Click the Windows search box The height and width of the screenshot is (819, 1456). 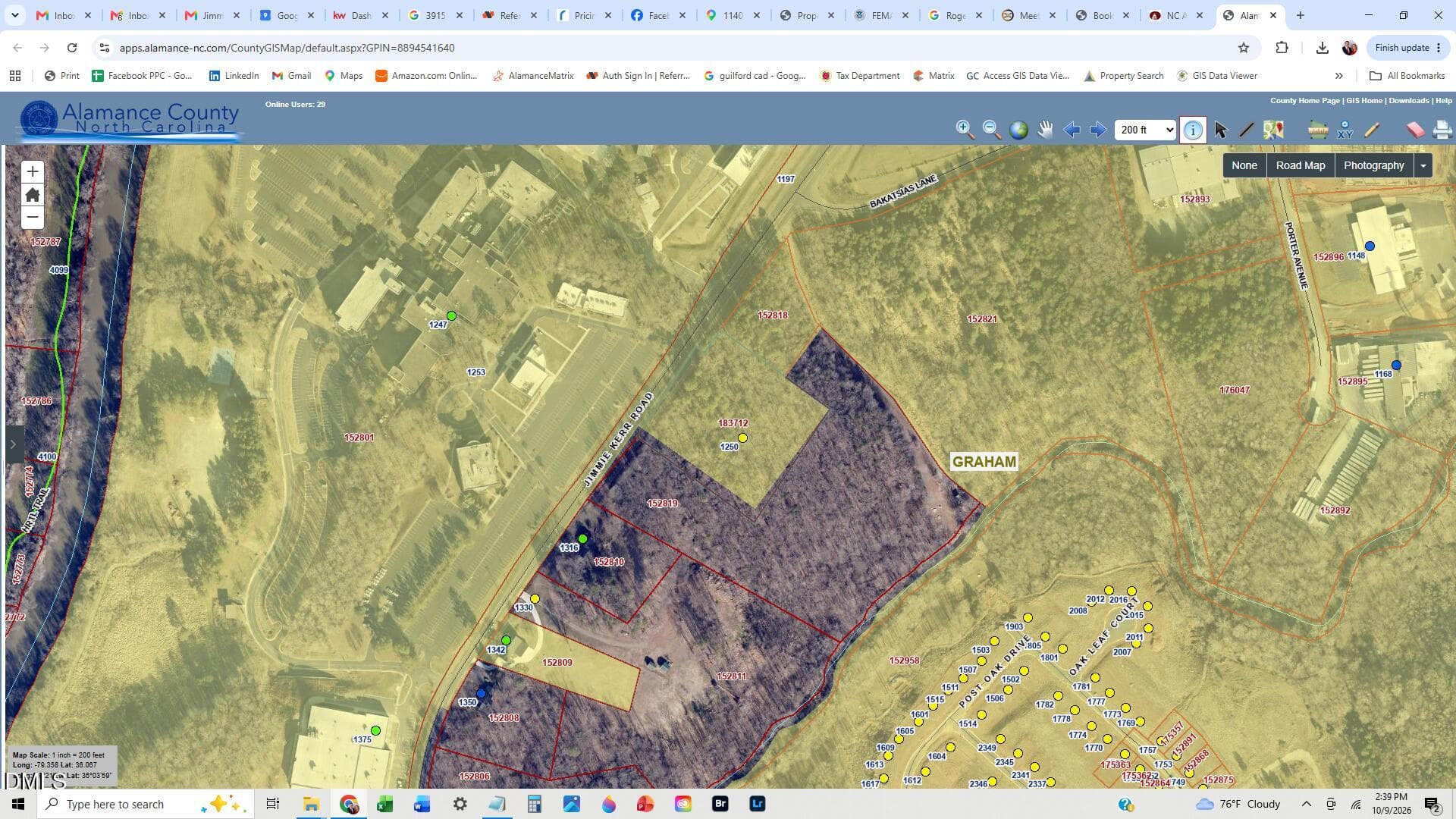[x=146, y=804]
